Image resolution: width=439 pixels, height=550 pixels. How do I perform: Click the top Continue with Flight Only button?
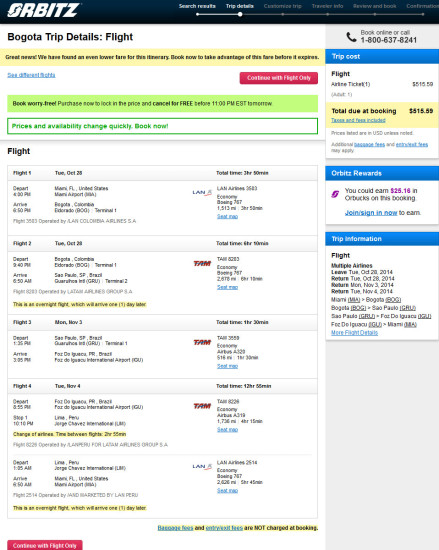279,78
